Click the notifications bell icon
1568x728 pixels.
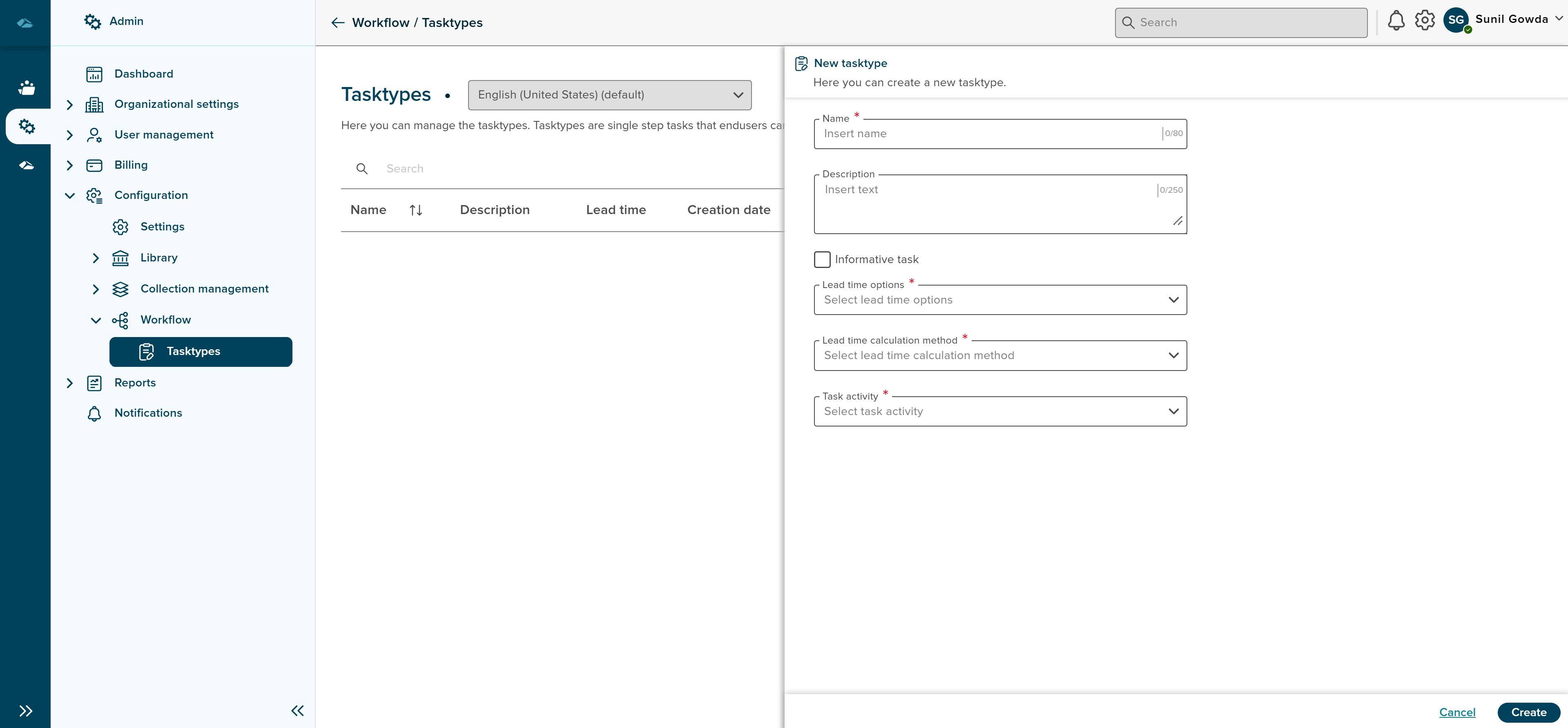click(x=1396, y=20)
